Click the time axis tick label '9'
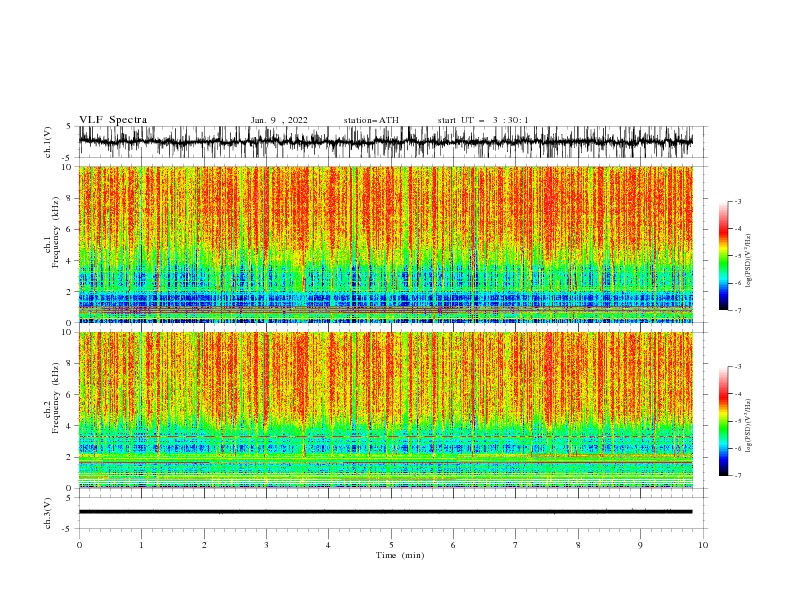The width and height of the screenshot is (792, 612). pos(640,545)
